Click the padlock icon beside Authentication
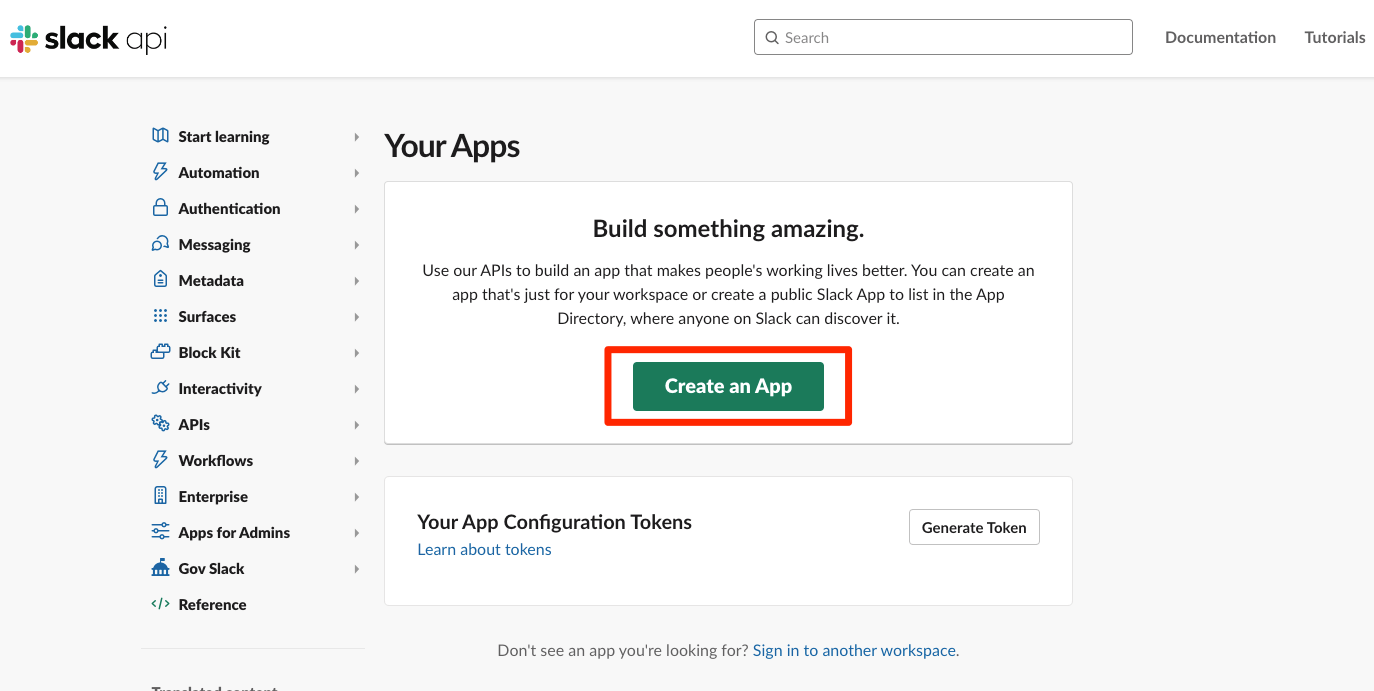 tap(160, 208)
